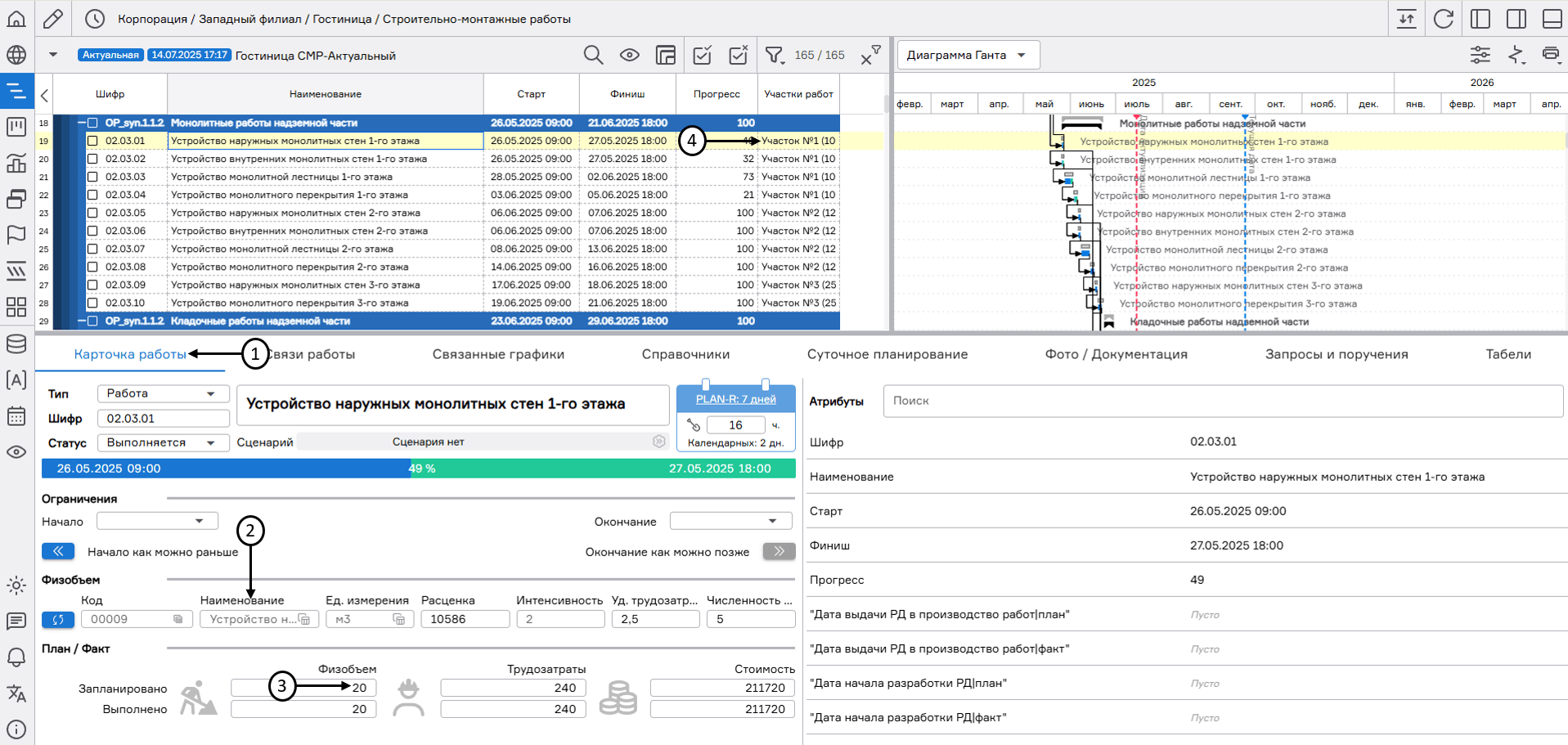Viewport: 1568px width, 745px height.
Task: Tick the checkbox for task 02.03.05
Action: [92, 213]
